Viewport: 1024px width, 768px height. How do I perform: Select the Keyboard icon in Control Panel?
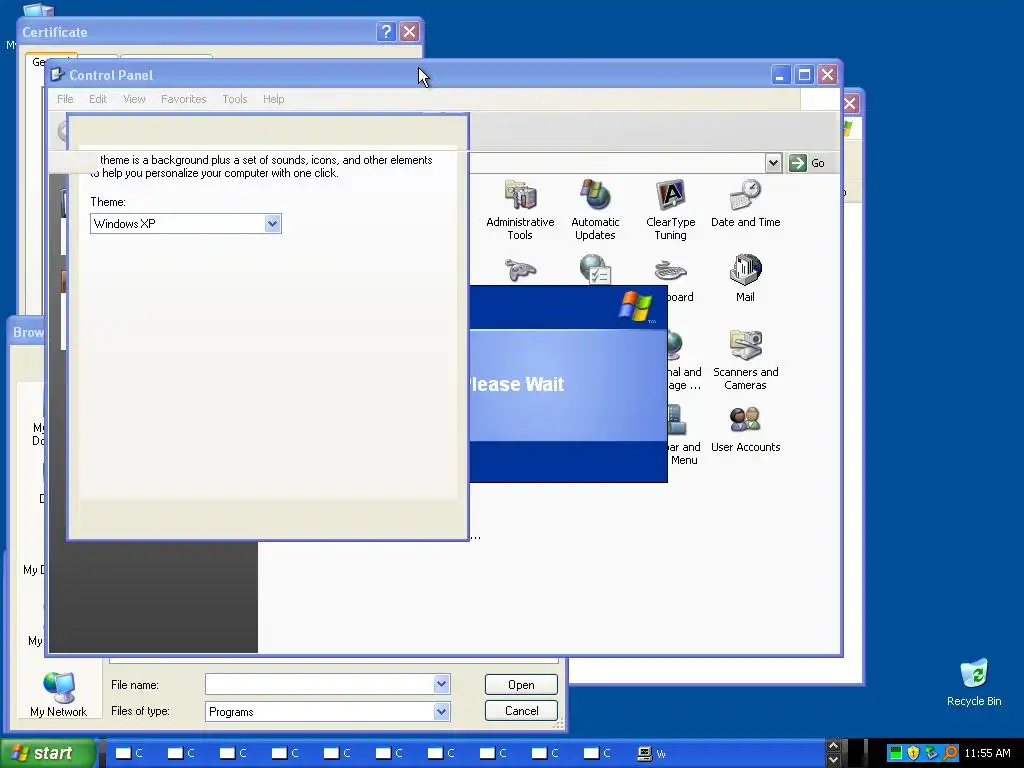(670, 270)
